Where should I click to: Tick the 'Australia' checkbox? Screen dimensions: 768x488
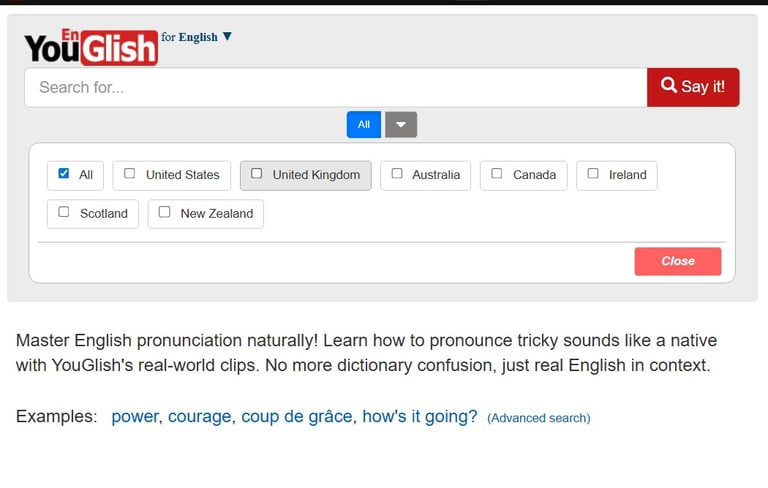click(397, 173)
